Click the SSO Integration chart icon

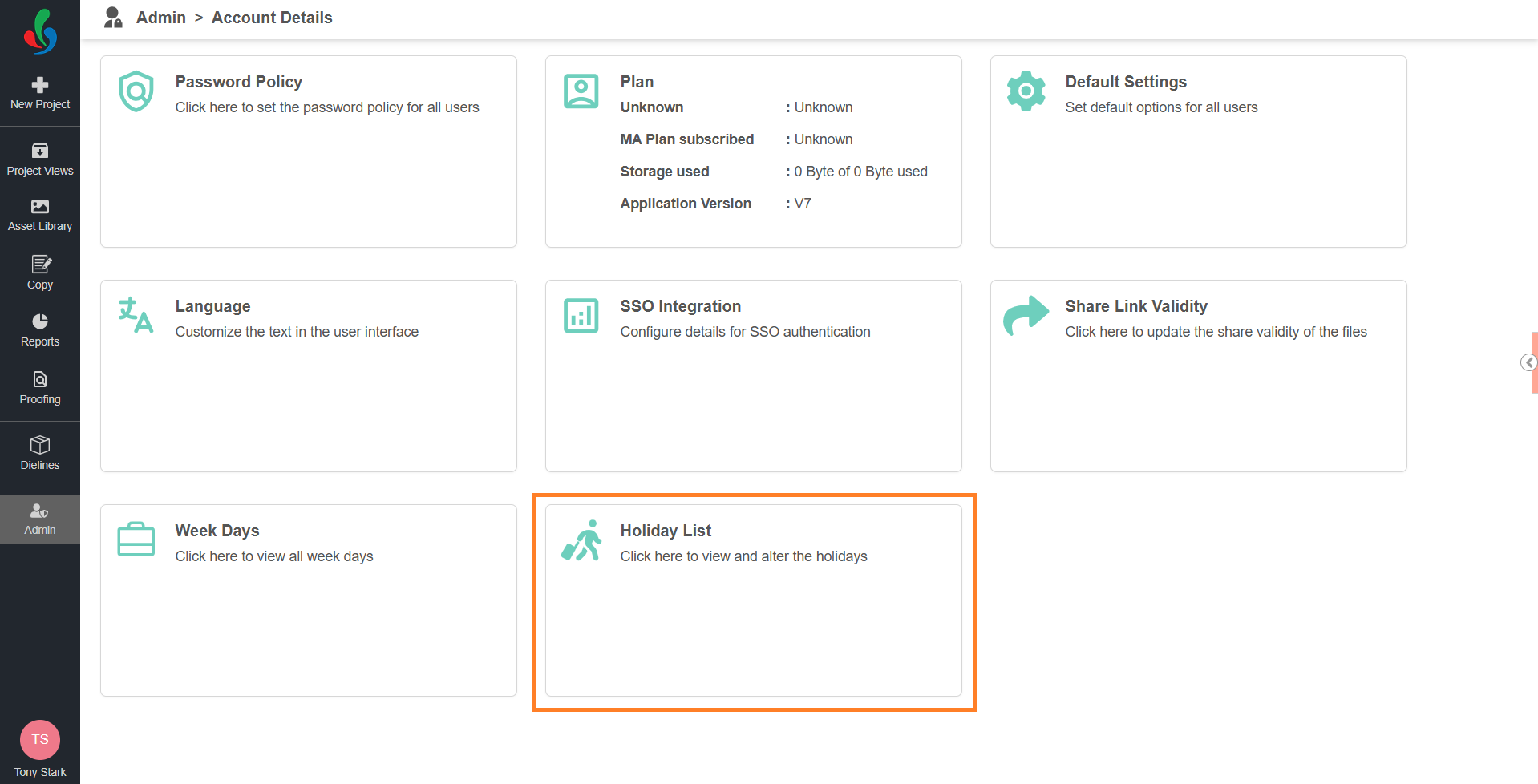click(x=581, y=316)
